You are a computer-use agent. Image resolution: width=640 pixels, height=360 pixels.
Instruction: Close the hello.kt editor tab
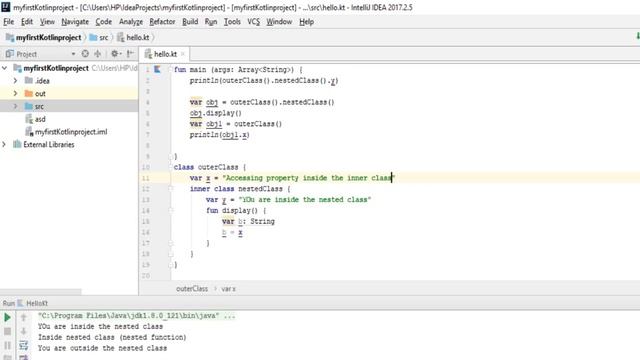tap(183, 54)
